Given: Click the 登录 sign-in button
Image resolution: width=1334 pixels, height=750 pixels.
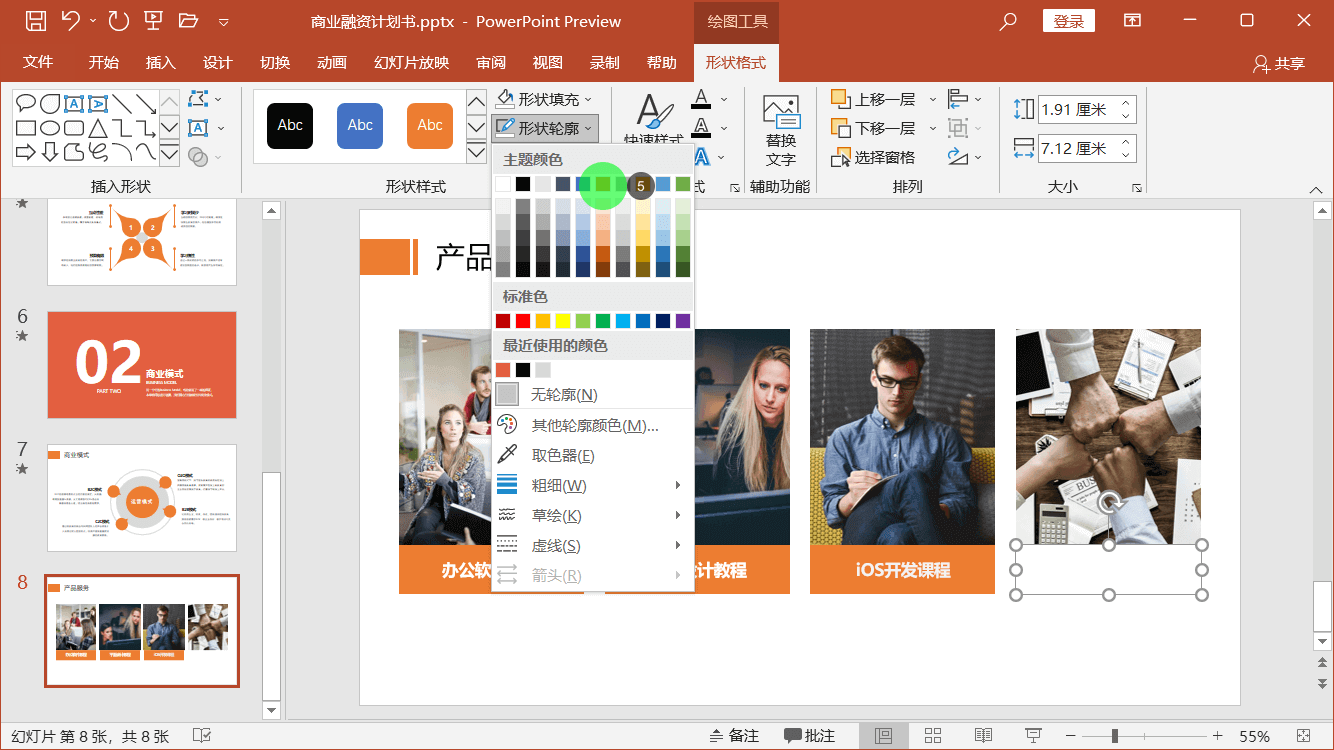Looking at the screenshot, I should click(1069, 21).
